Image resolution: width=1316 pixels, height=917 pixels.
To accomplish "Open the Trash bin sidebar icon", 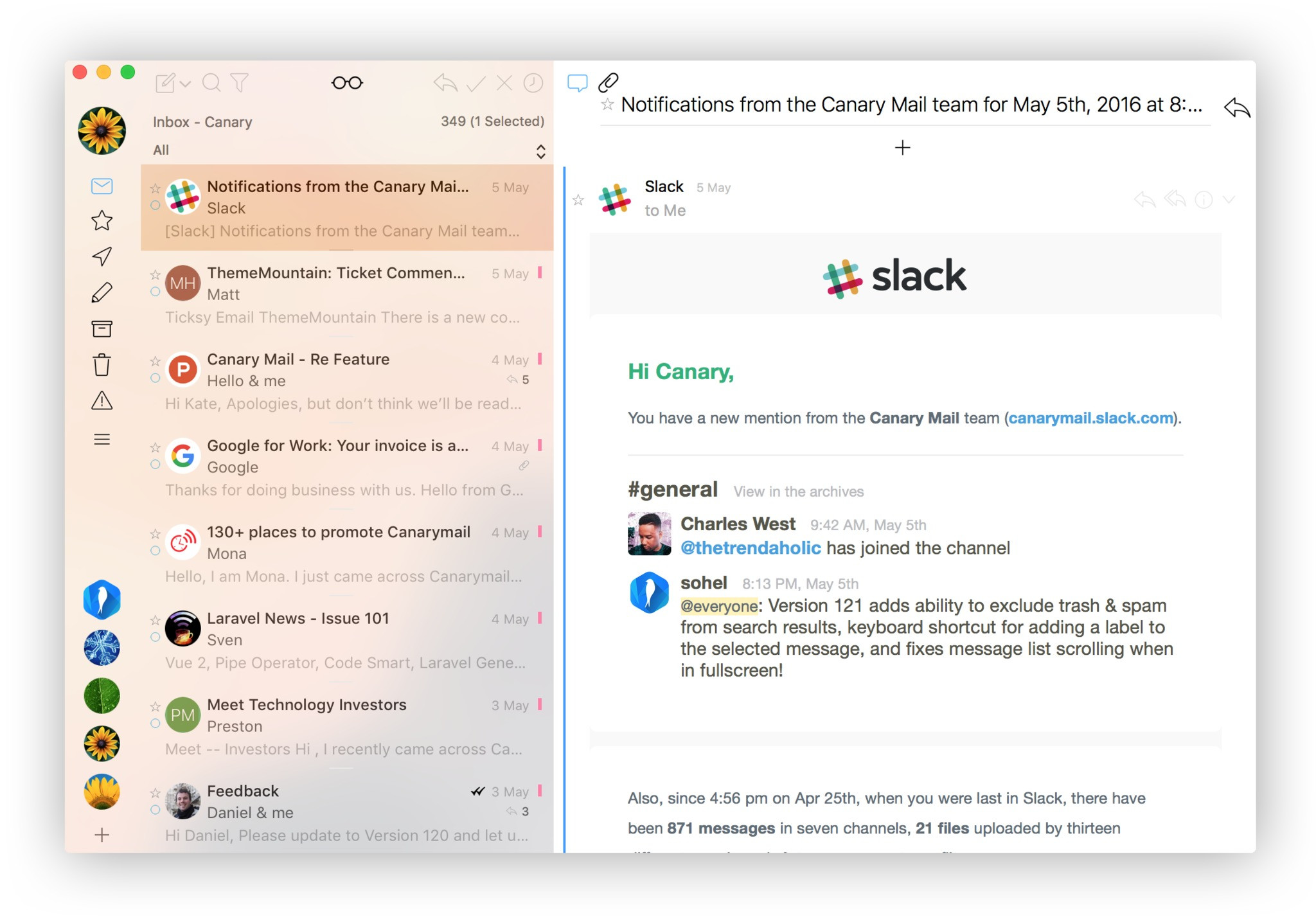I will pyautogui.click(x=102, y=364).
